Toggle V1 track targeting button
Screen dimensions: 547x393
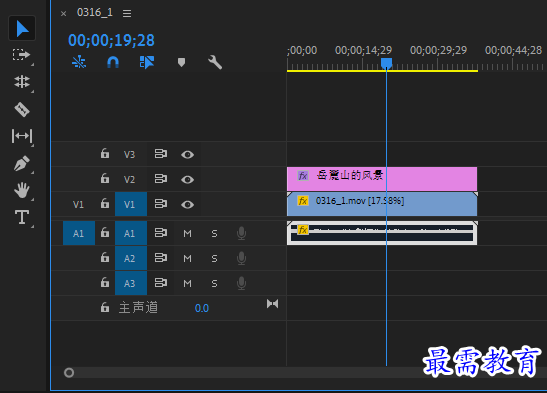click(131, 204)
